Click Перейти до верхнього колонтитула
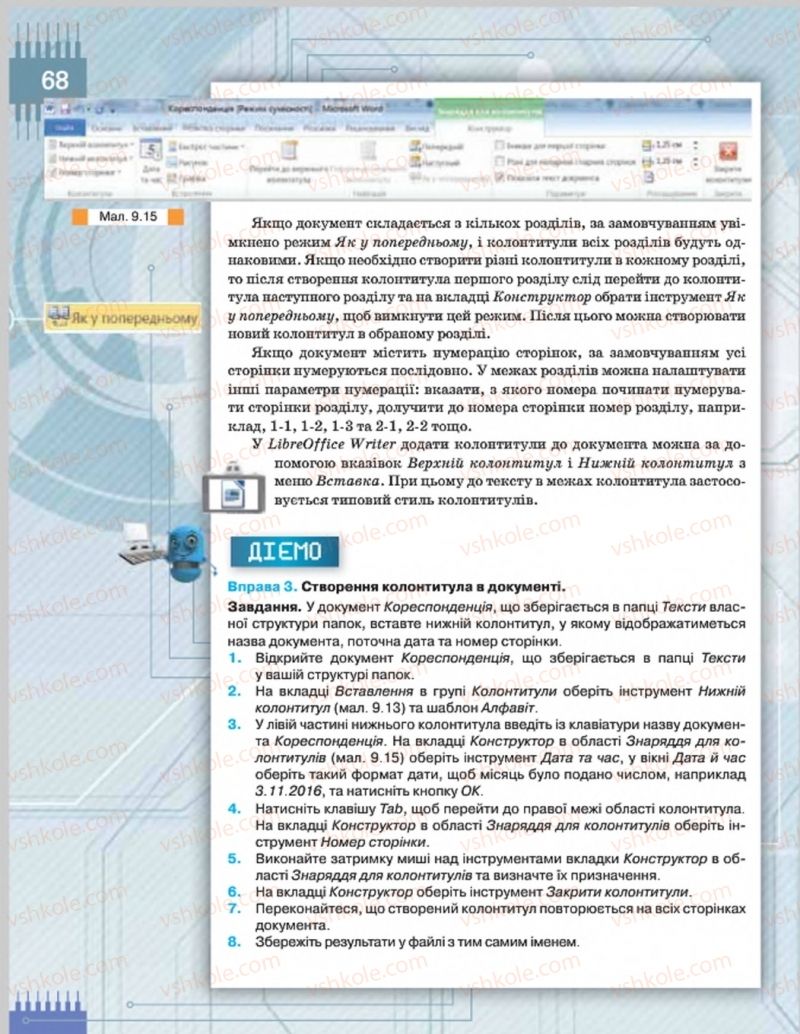800x1034 pixels. (288, 162)
